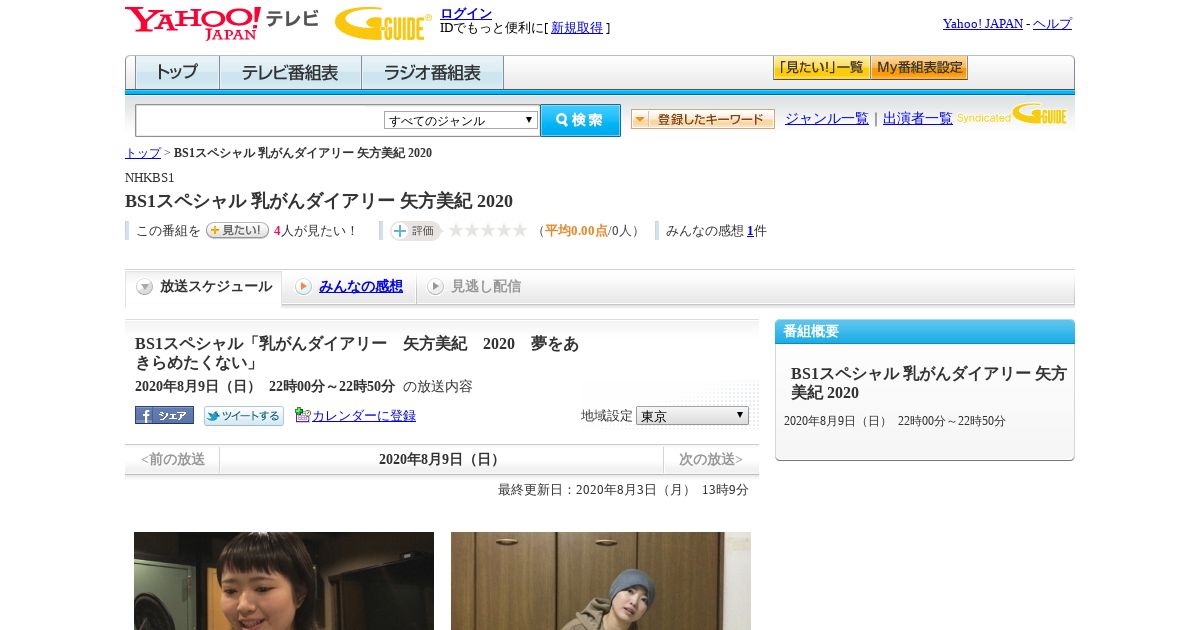
Task: Expand the 登録したキーワード dropdown
Action: pos(703,119)
